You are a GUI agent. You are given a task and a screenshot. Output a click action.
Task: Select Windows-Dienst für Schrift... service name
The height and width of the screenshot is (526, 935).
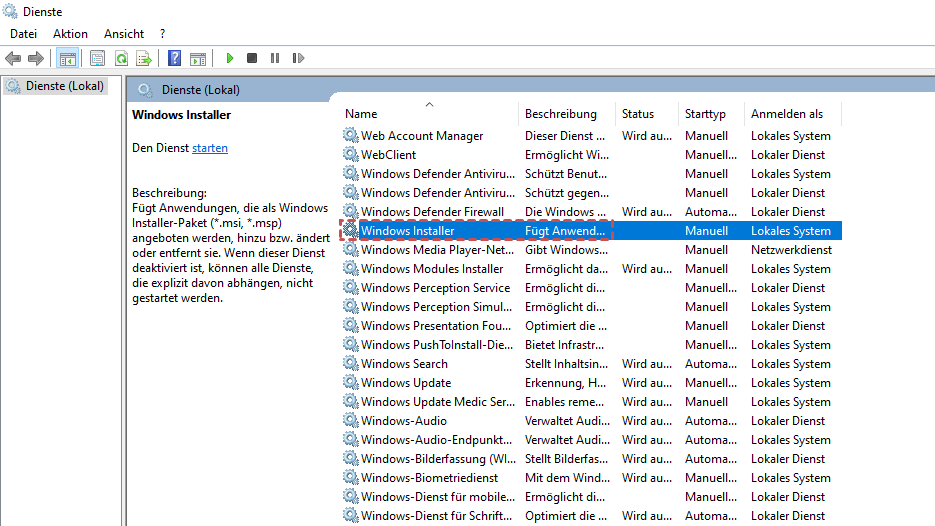(x=436, y=516)
